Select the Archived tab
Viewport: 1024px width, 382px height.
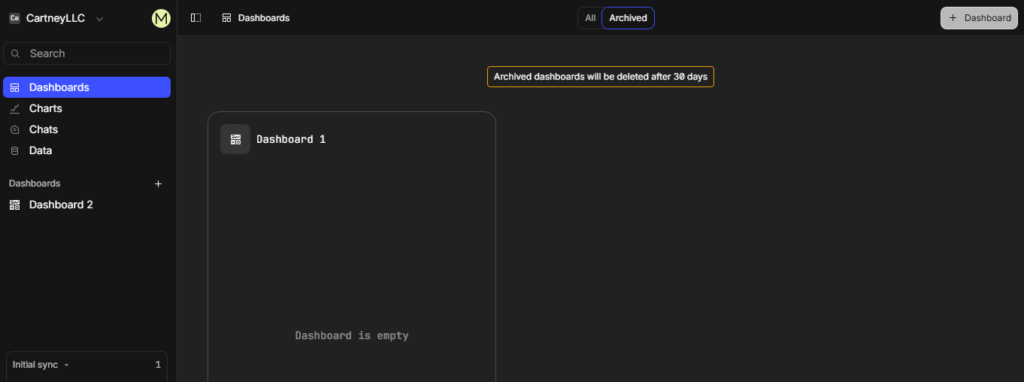628,18
